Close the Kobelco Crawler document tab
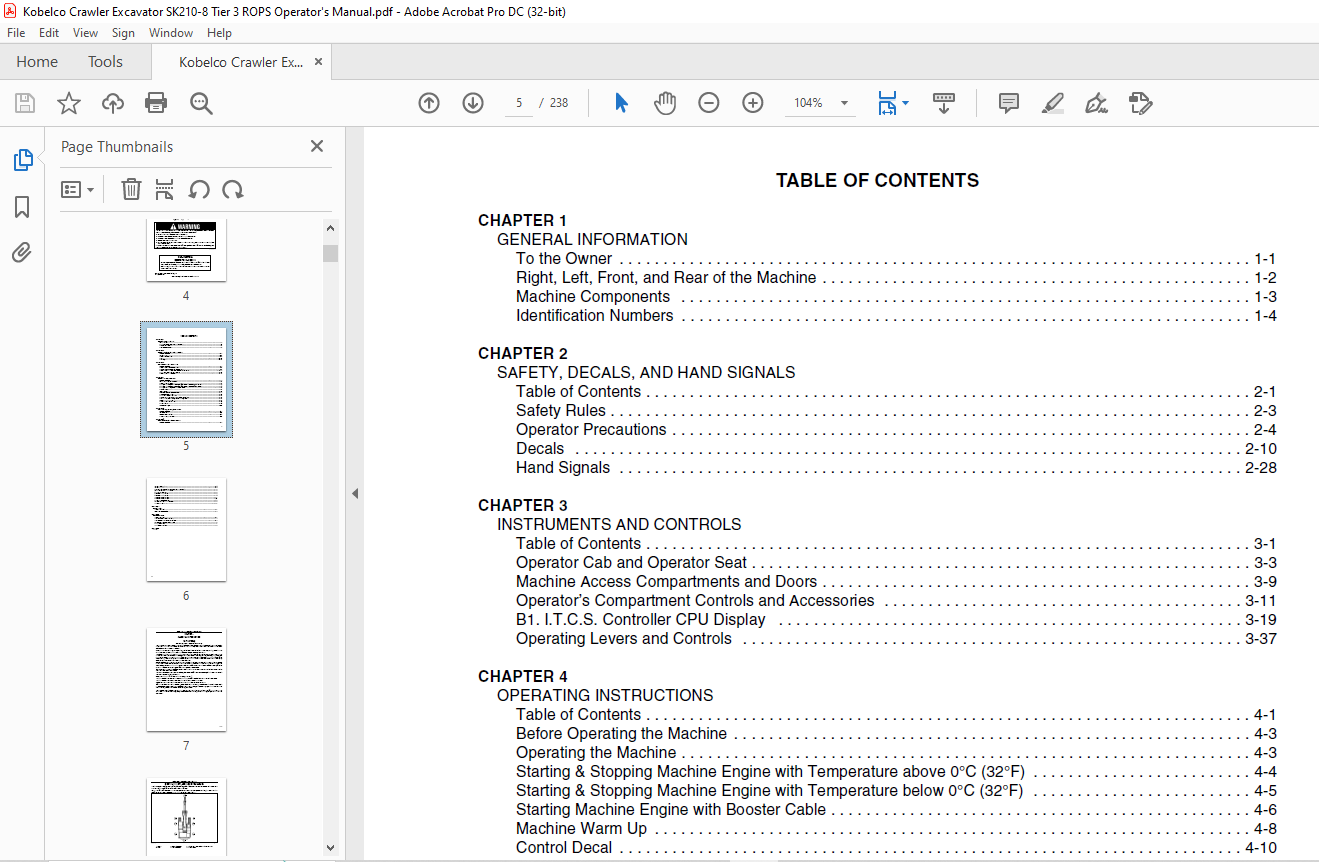 coord(318,62)
